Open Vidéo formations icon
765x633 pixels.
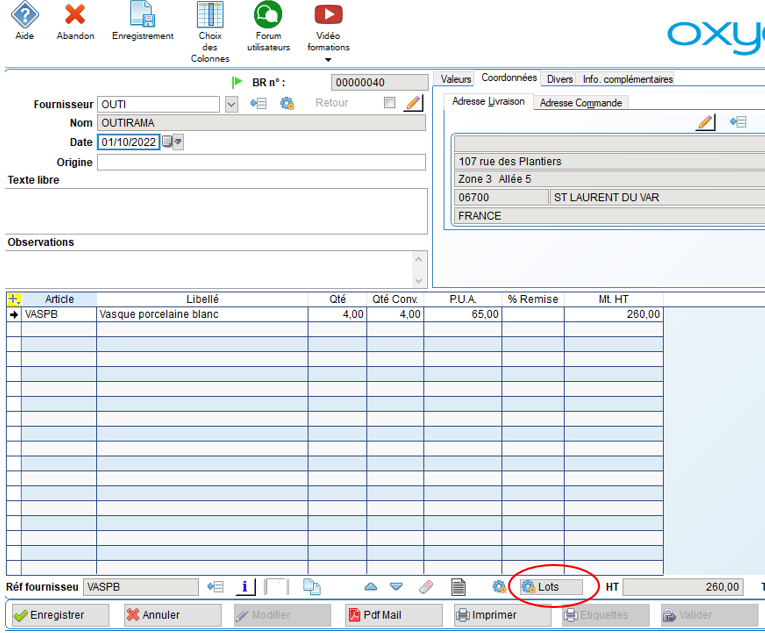click(328, 15)
